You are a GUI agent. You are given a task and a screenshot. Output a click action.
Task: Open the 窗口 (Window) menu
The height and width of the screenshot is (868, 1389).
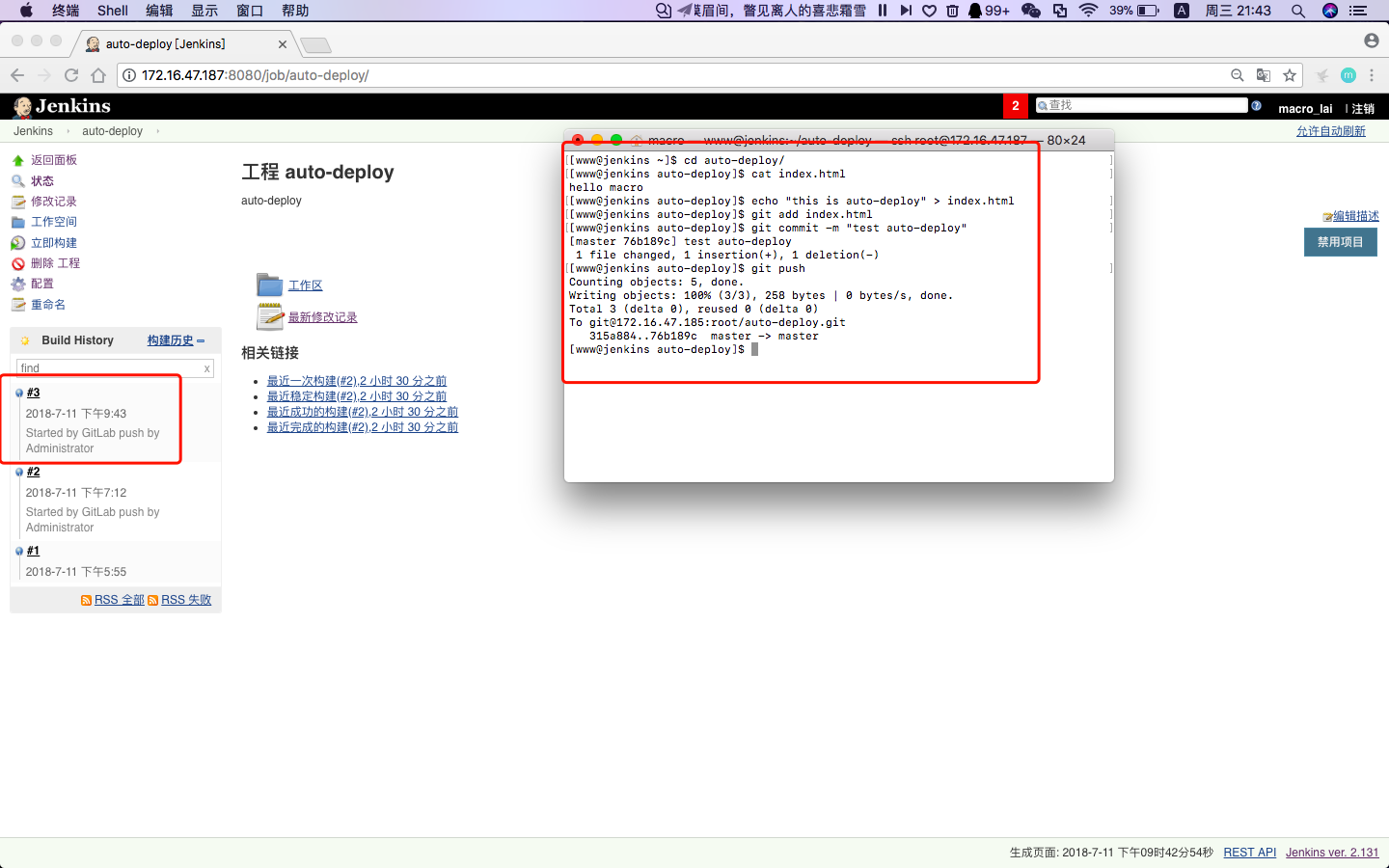click(x=250, y=11)
